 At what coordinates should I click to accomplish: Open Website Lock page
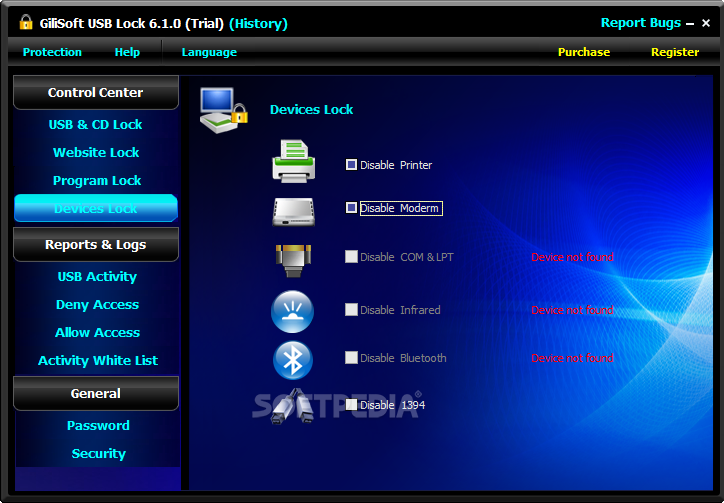click(x=96, y=152)
